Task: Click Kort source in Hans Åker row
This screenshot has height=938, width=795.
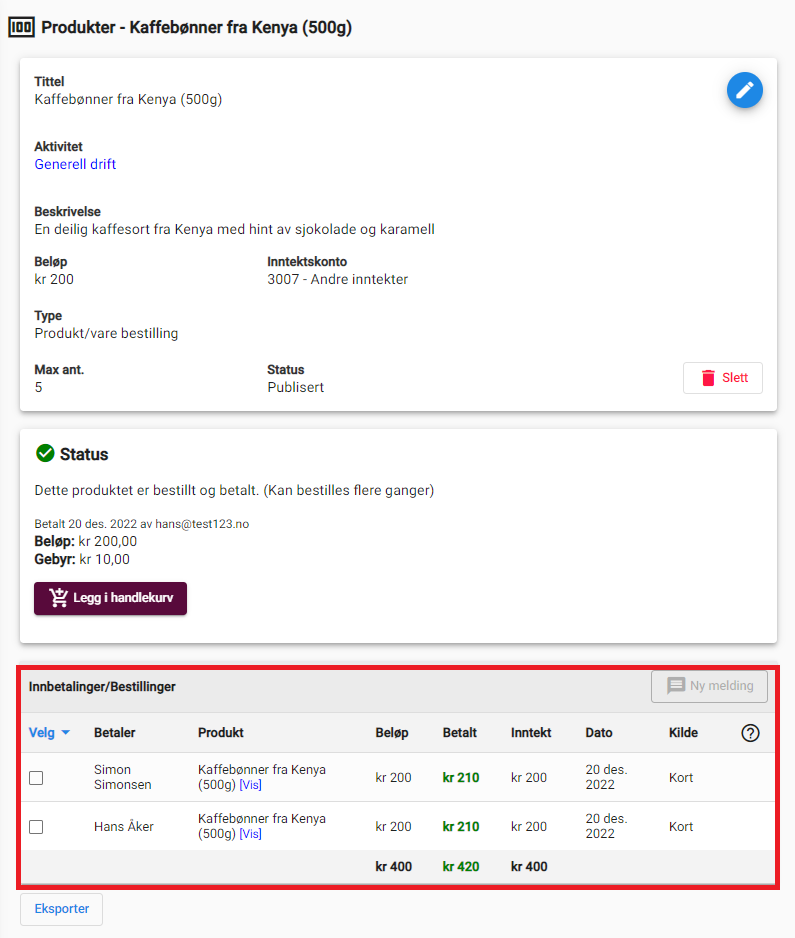Action: click(681, 827)
